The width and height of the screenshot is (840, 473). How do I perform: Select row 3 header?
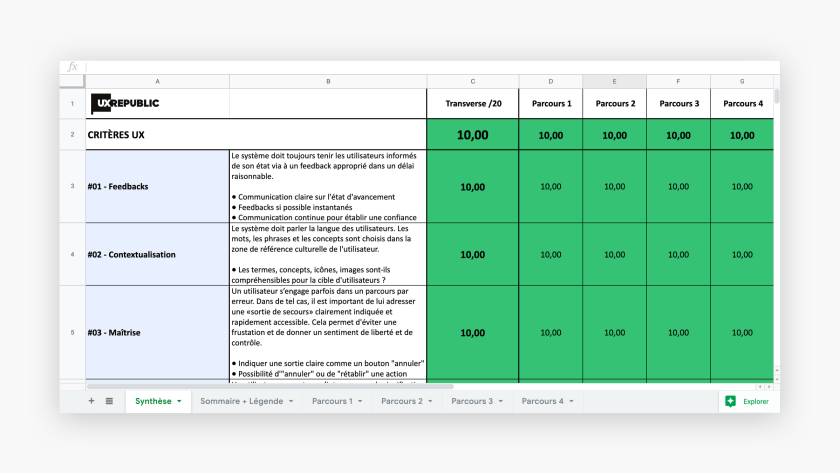point(72,186)
